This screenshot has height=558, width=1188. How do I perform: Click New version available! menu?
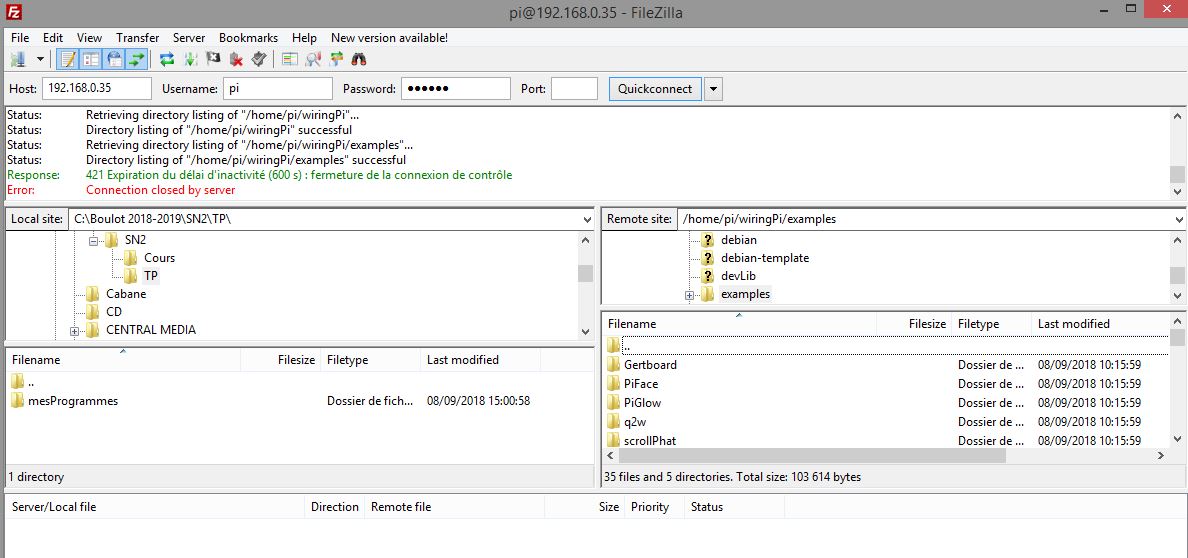click(x=389, y=37)
